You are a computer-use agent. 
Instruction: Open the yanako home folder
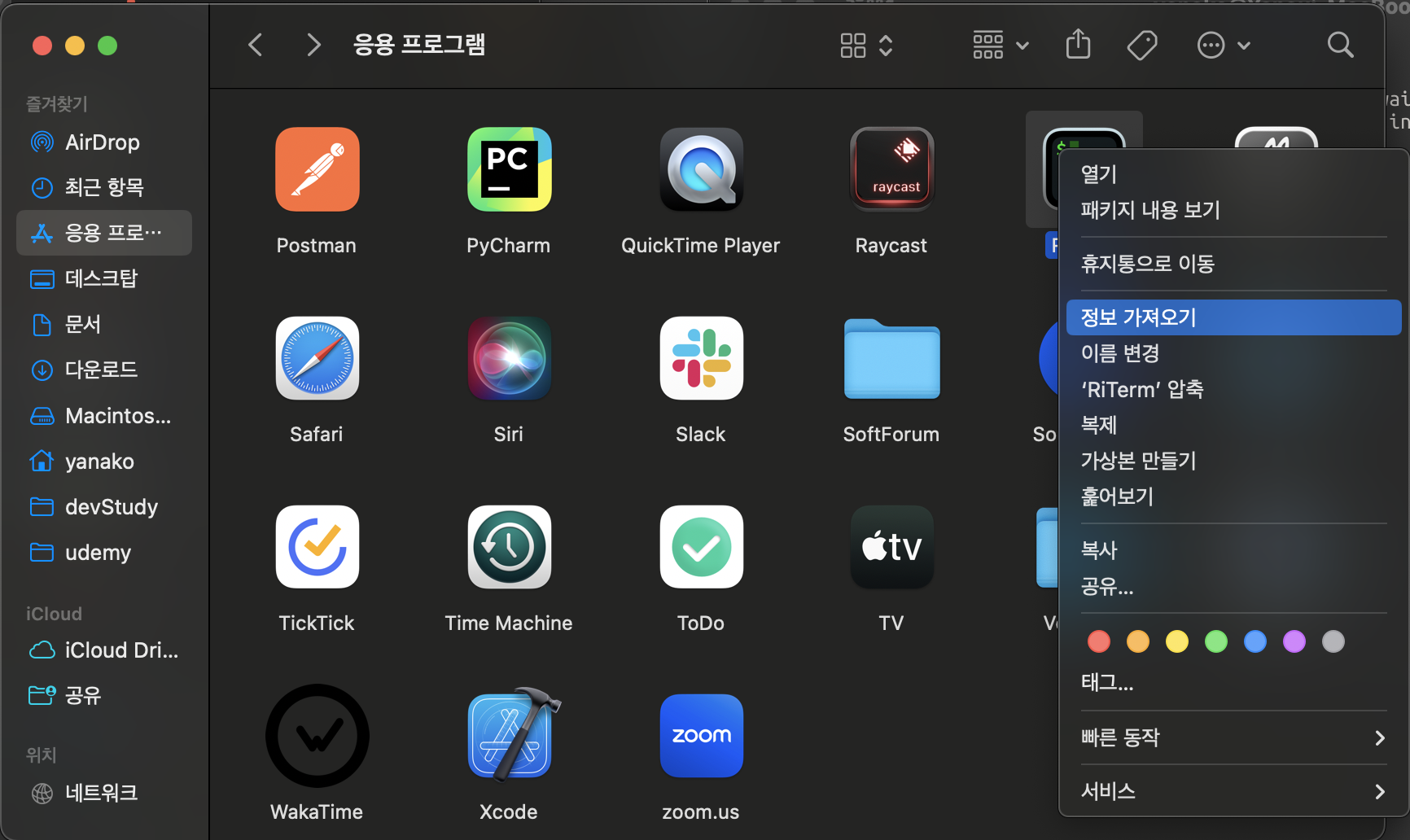pyautogui.click(x=104, y=462)
